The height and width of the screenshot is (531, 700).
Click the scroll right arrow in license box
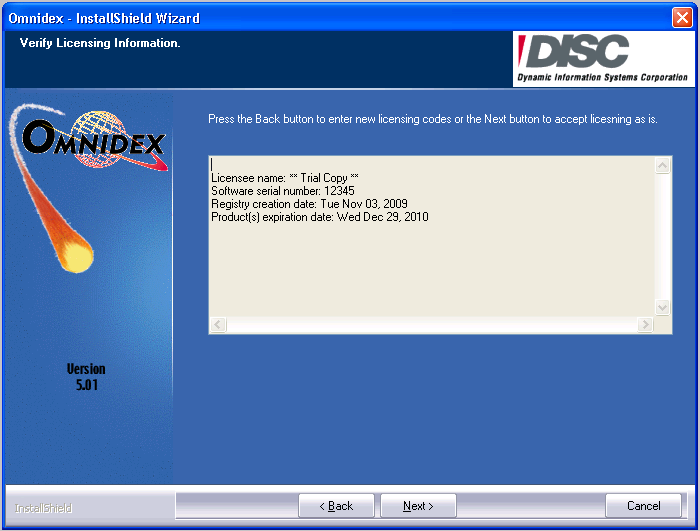coord(646,325)
